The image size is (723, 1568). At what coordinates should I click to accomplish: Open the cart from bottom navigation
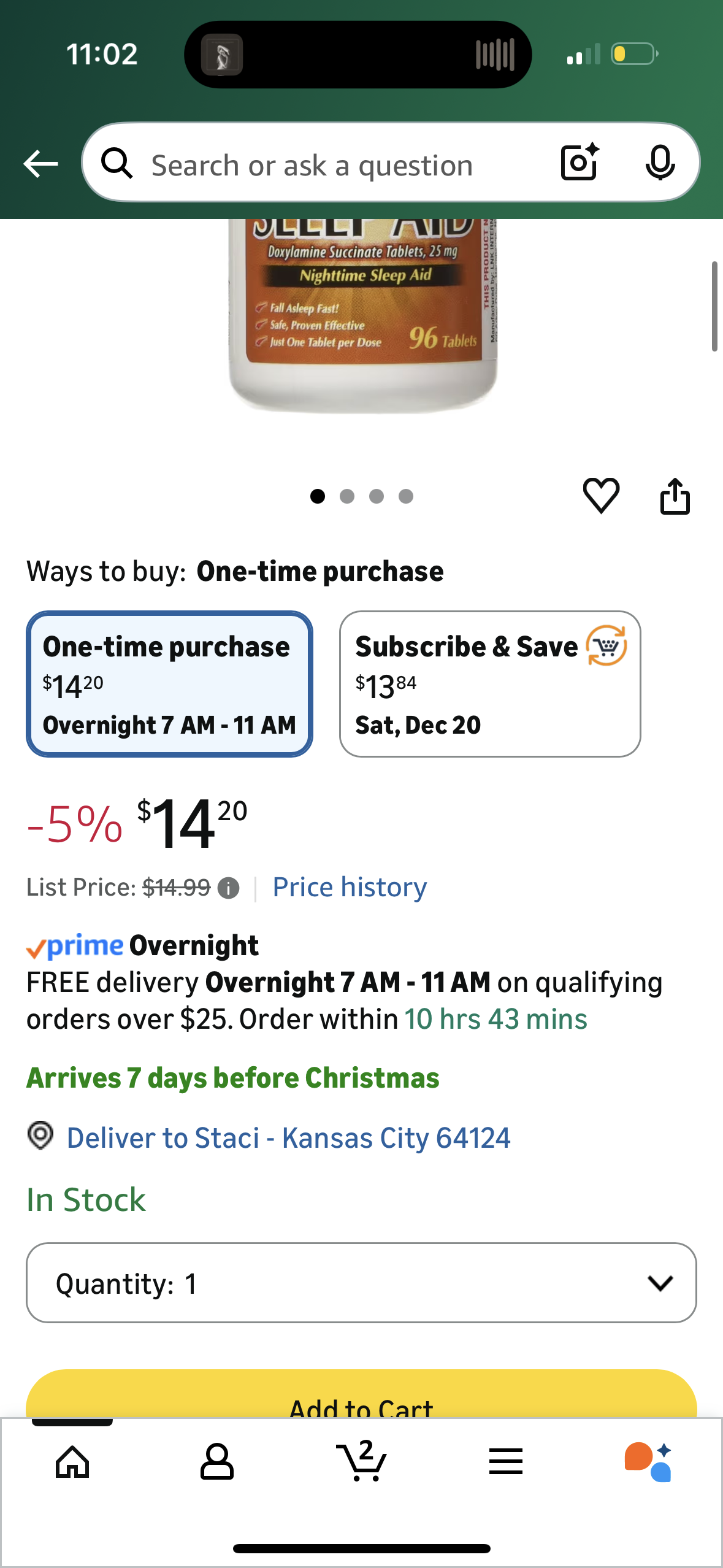[x=361, y=1463]
